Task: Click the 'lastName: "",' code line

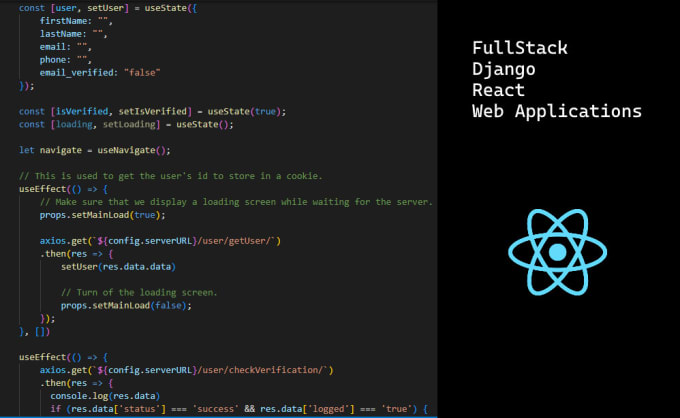Action: coord(73,34)
